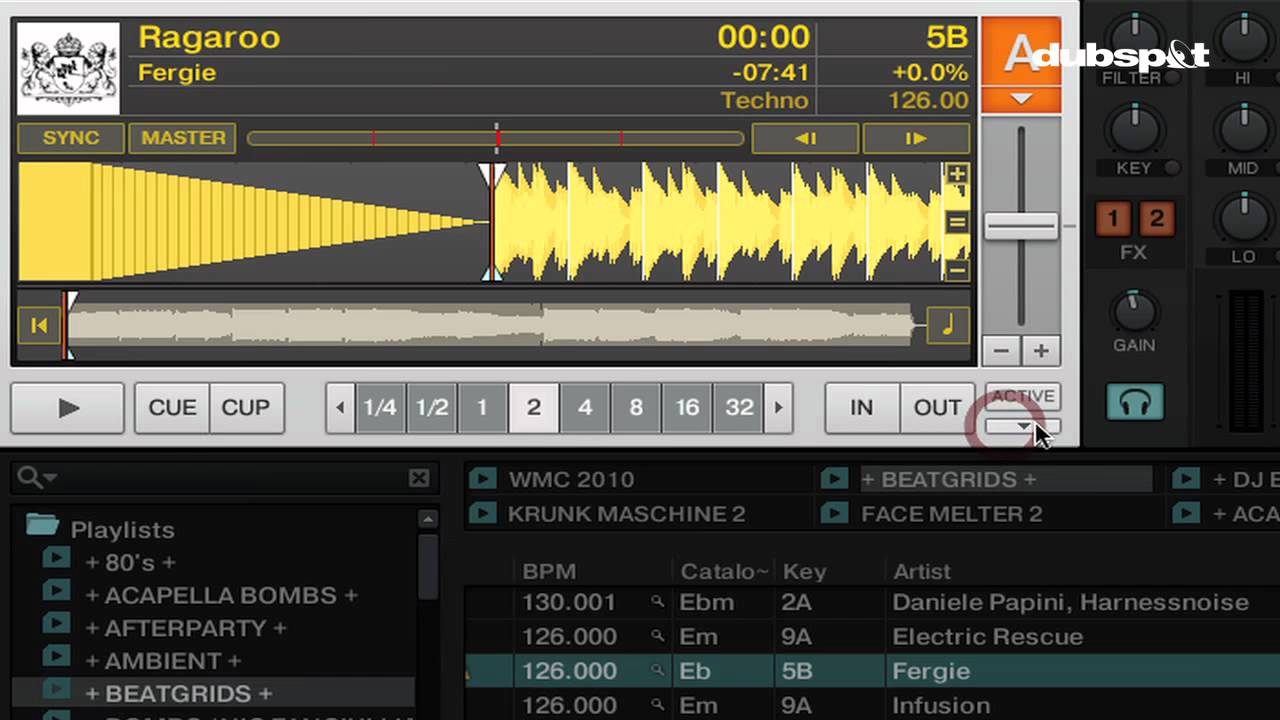Select + ACAPELLA BOMBS + playlist
Viewport: 1280px width, 720px height.
click(x=221, y=595)
